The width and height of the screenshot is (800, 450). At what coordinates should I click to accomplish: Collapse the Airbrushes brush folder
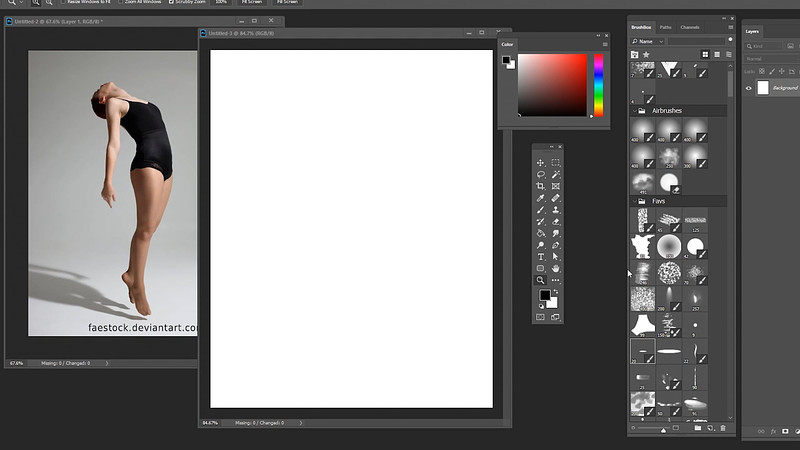coord(635,111)
